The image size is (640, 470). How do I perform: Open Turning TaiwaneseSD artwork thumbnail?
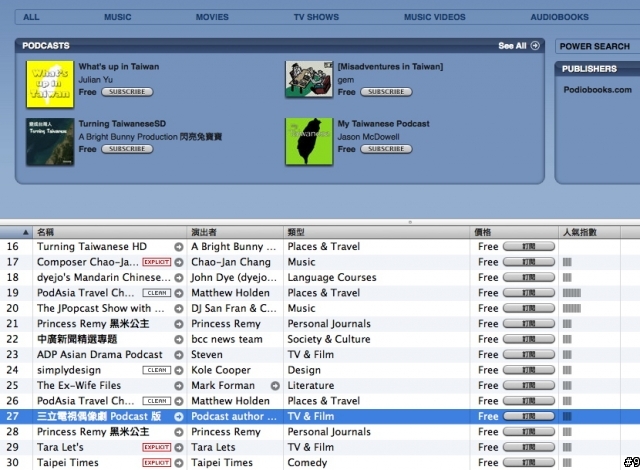click(50, 142)
